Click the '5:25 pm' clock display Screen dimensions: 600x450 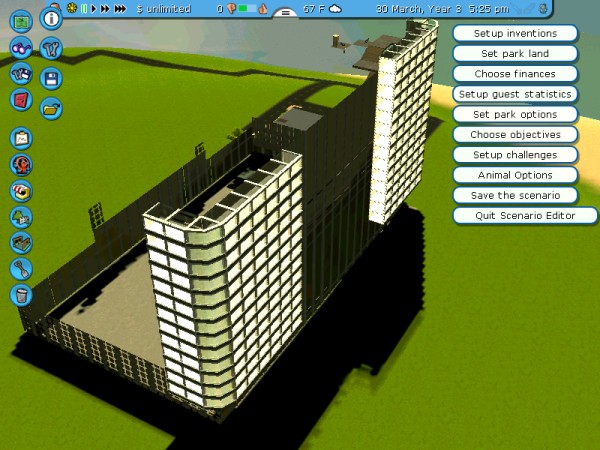tap(489, 9)
